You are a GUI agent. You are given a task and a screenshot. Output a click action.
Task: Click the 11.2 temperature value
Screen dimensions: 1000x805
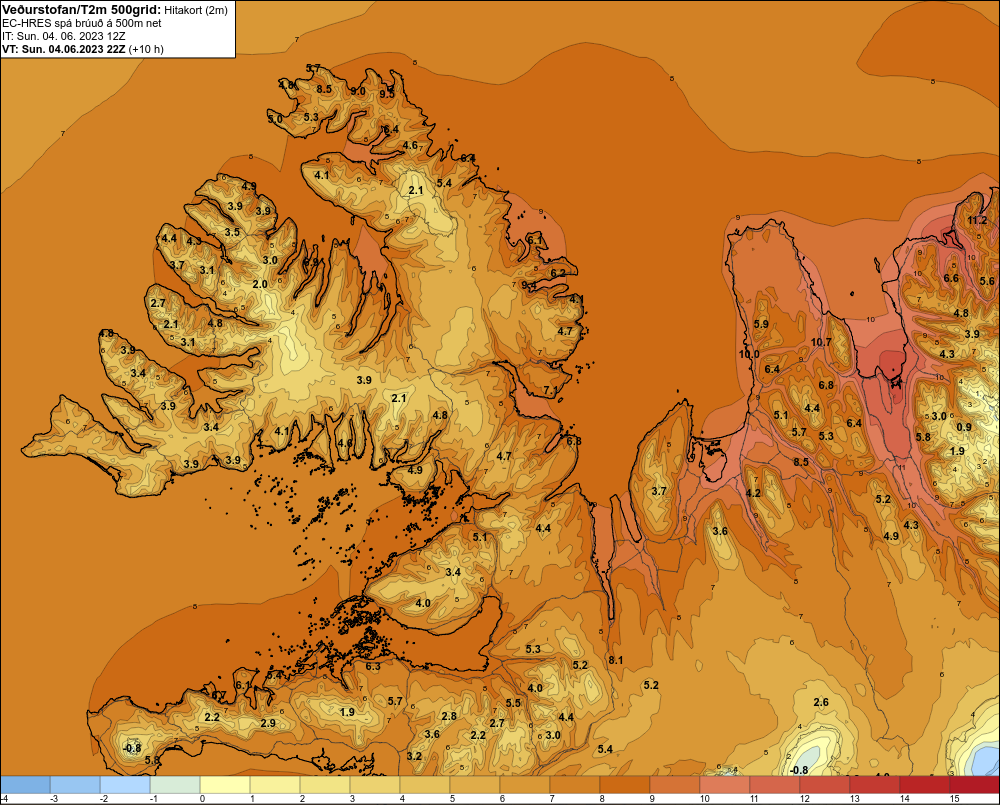(x=977, y=221)
